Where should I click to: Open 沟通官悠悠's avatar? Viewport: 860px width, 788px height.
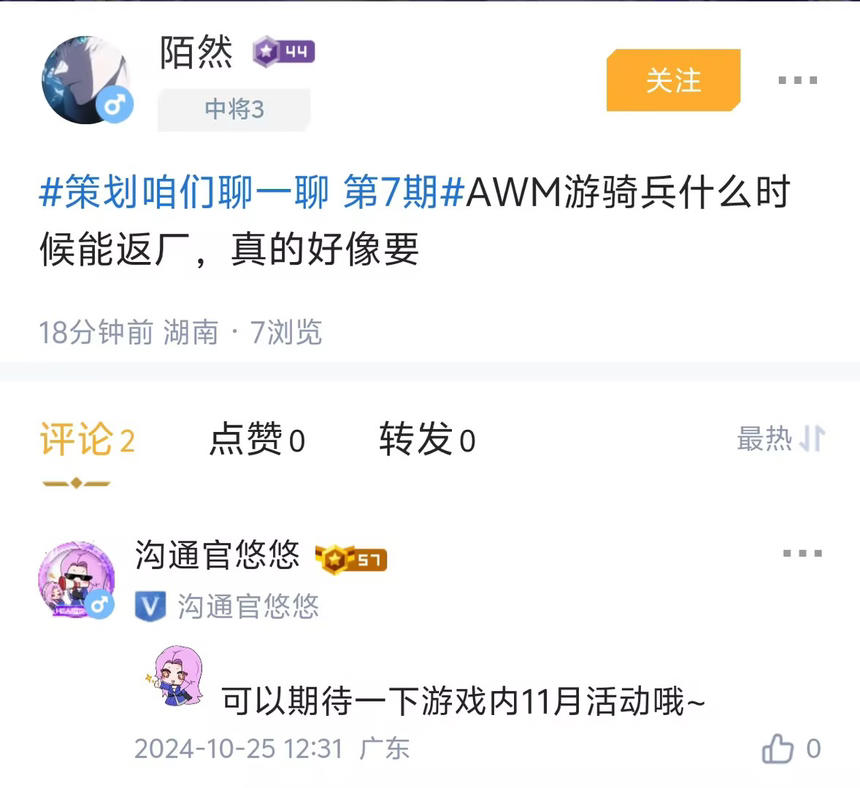click(x=76, y=579)
